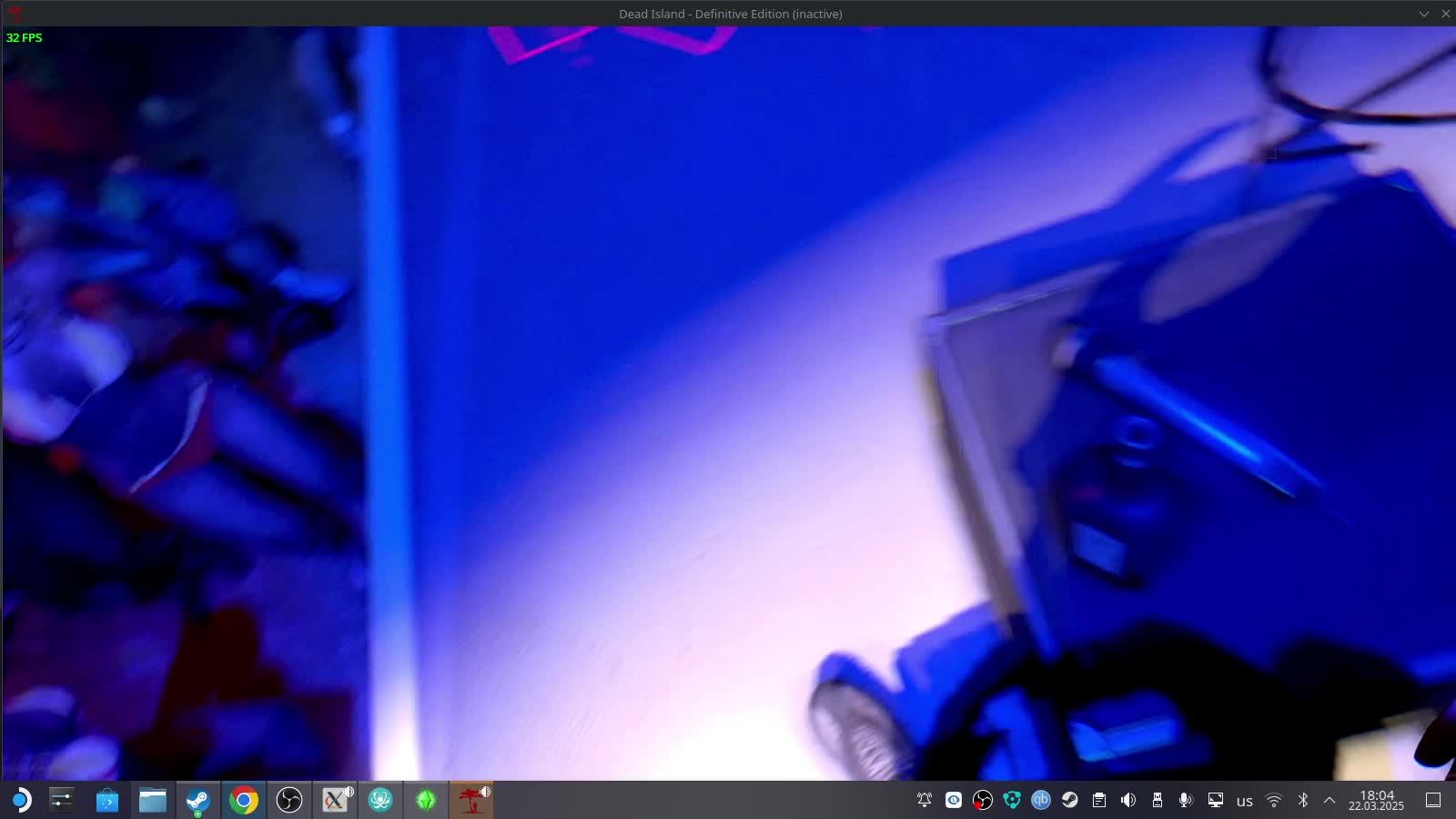Select the X11 app playing audio in taskbar
This screenshot has height=819, width=1456.
[x=335, y=801]
